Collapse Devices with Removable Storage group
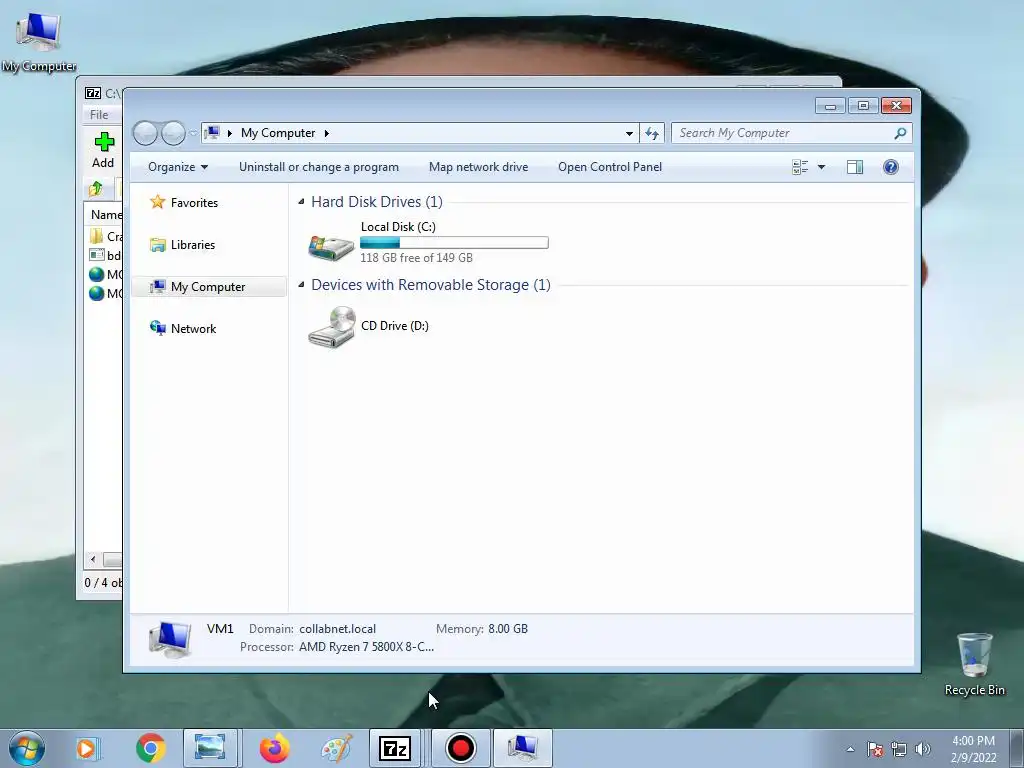Viewport: 1024px width, 768px height. tap(301, 285)
